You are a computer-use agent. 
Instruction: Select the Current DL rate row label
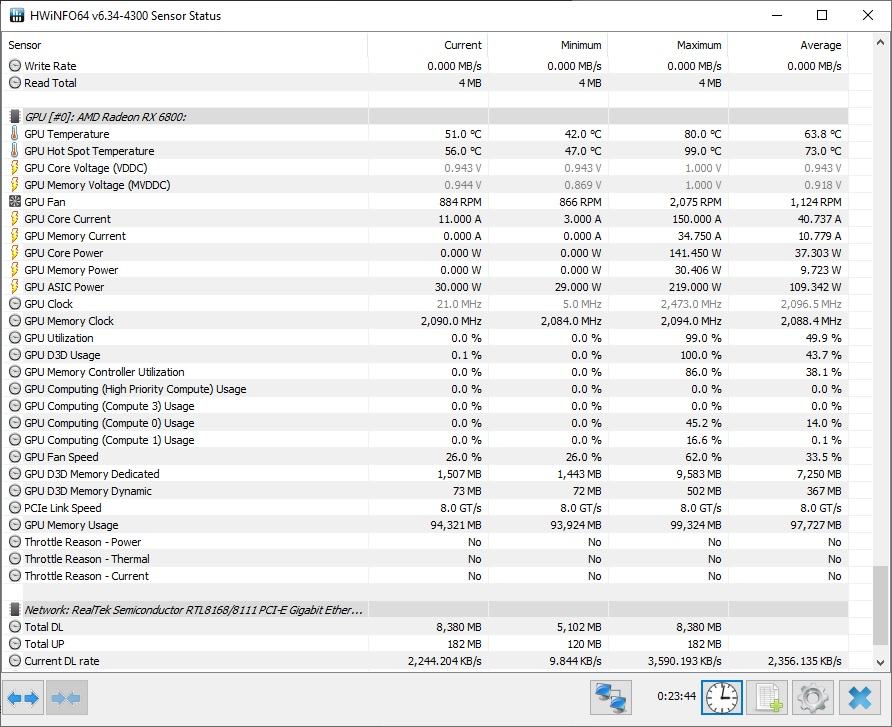point(61,661)
